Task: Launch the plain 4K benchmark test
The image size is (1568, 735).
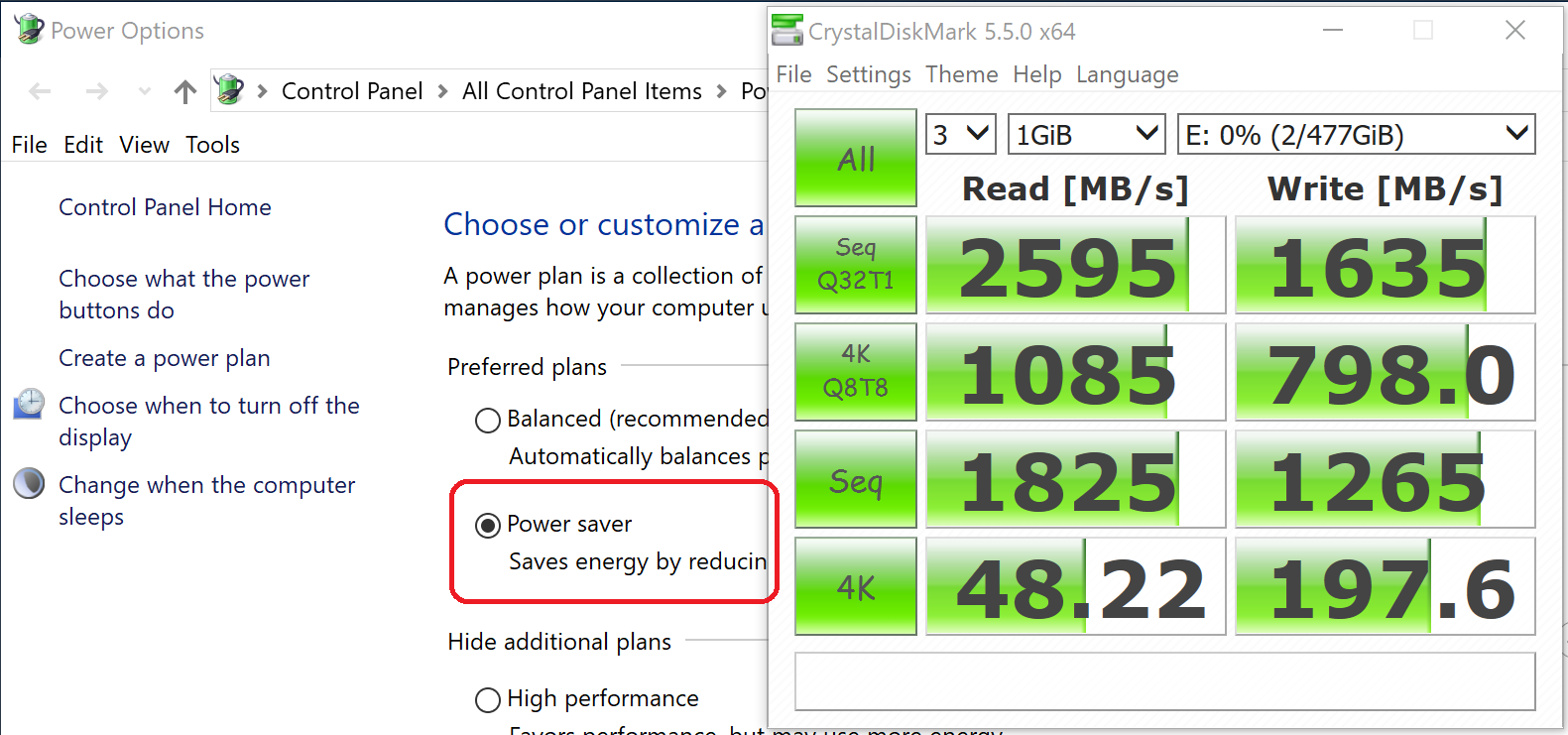Action: 855,587
